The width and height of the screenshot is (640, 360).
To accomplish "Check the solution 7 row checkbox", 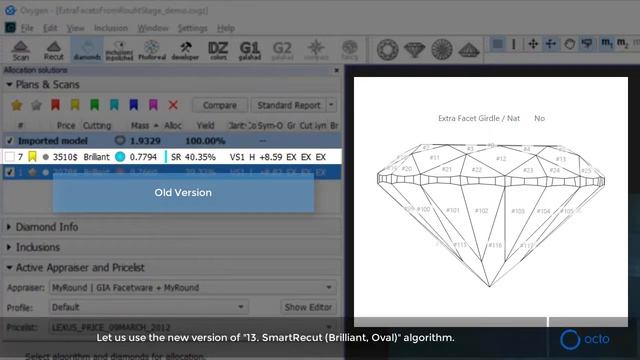I will pos(9,157).
